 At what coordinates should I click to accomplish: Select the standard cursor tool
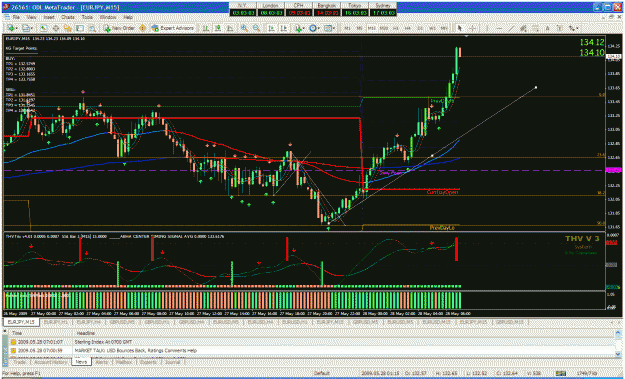(x=460, y=28)
